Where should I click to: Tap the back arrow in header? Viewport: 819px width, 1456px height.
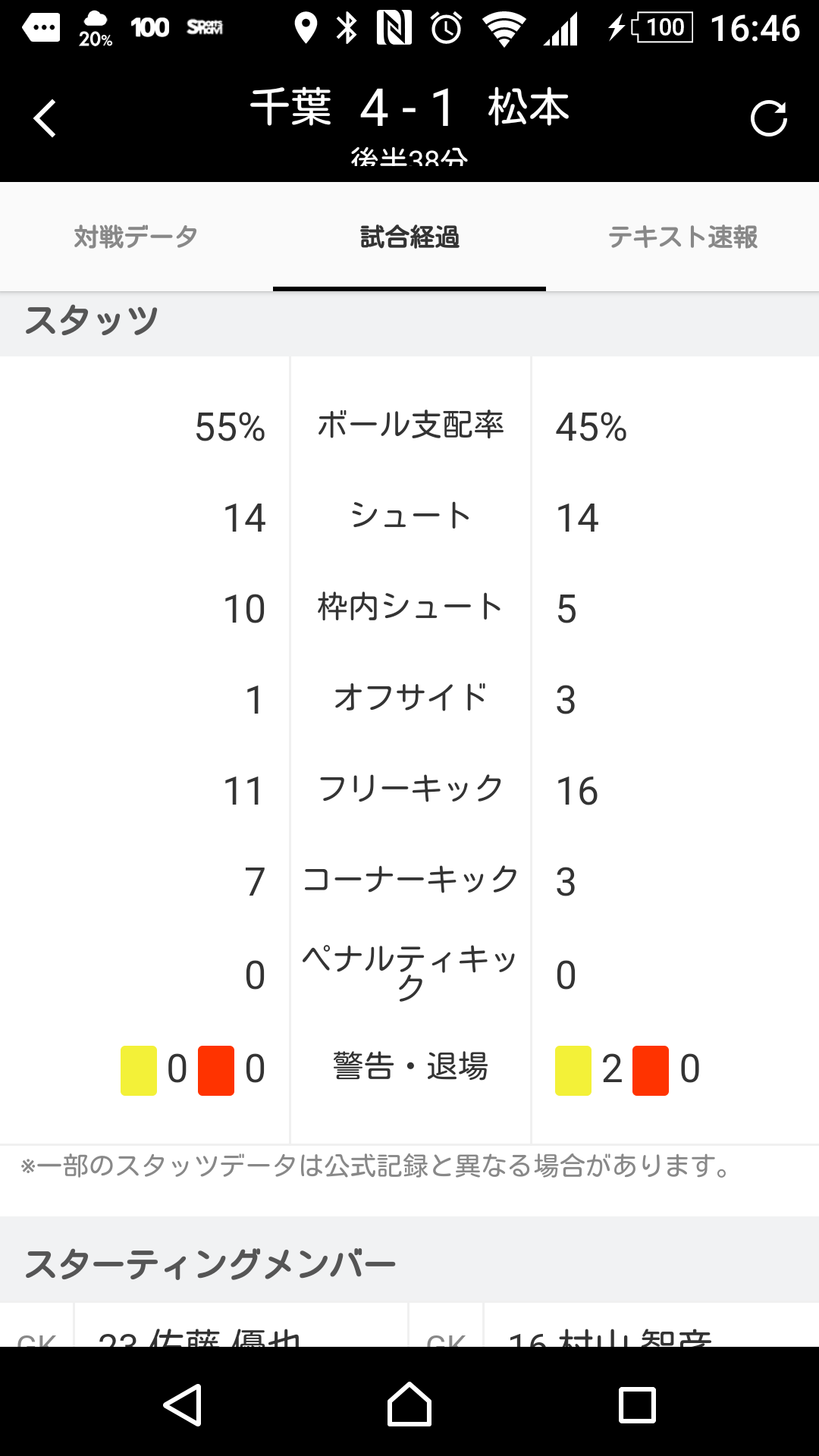click(45, 118)
